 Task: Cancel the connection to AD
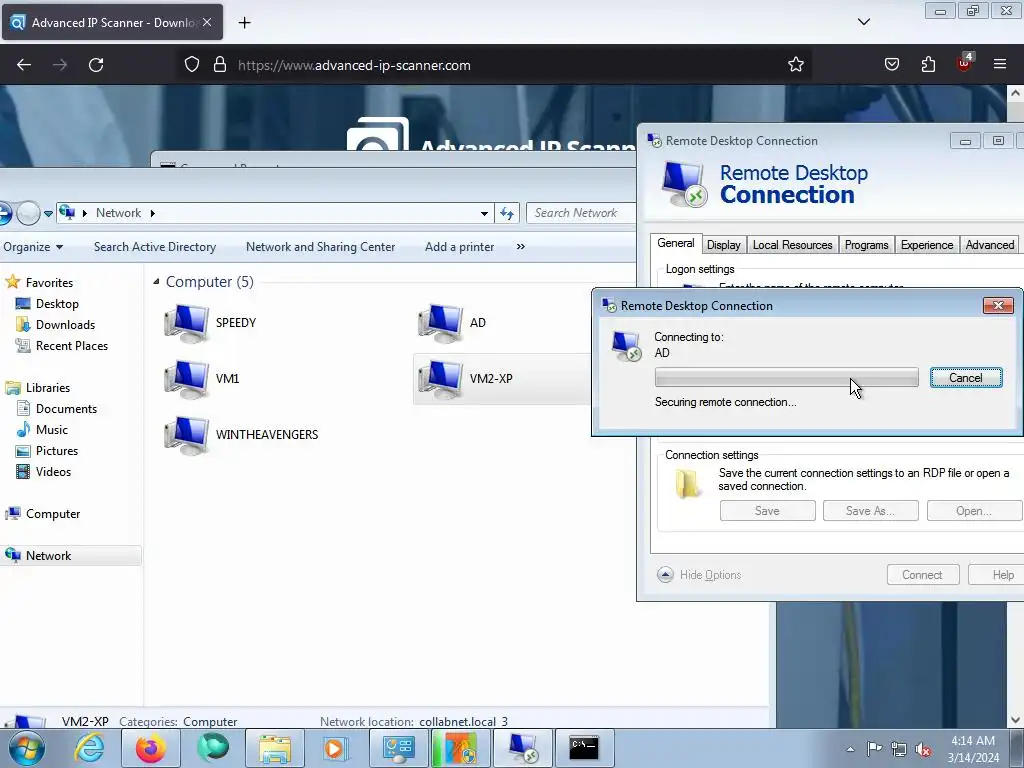[966, 377]
